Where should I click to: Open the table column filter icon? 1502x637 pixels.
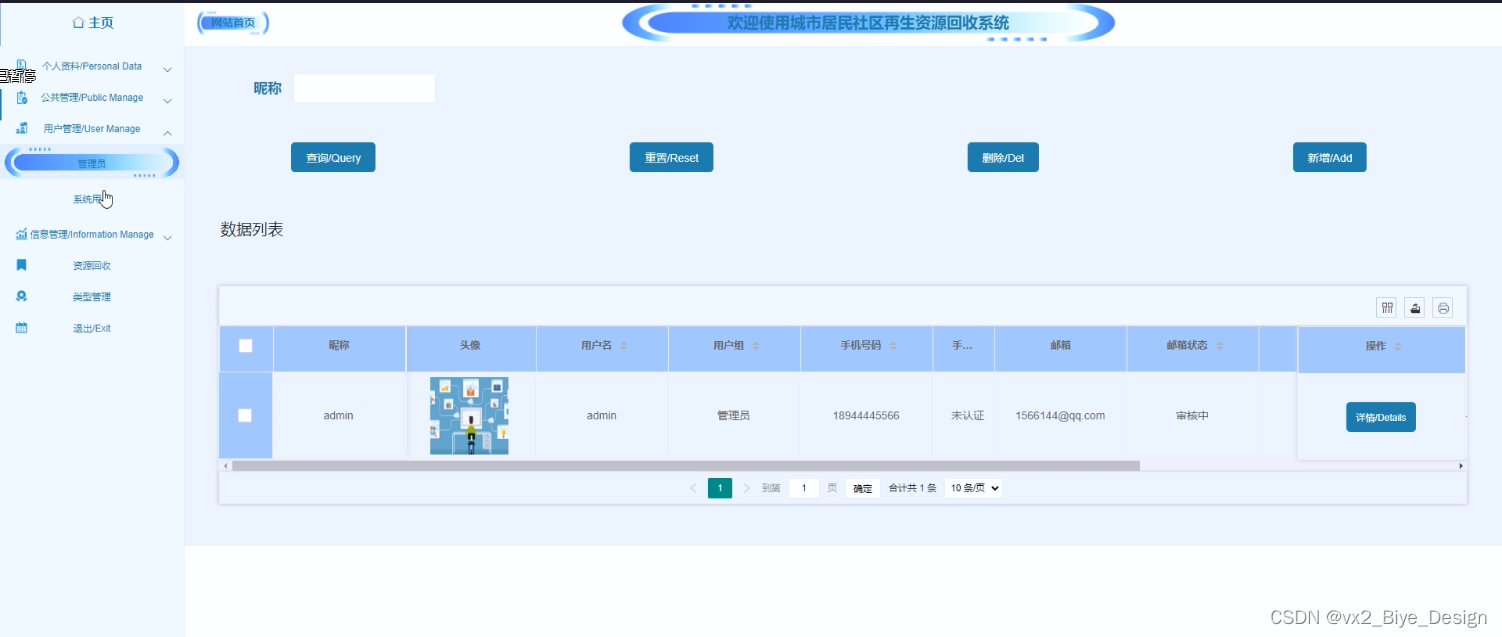pos(1387,308)
